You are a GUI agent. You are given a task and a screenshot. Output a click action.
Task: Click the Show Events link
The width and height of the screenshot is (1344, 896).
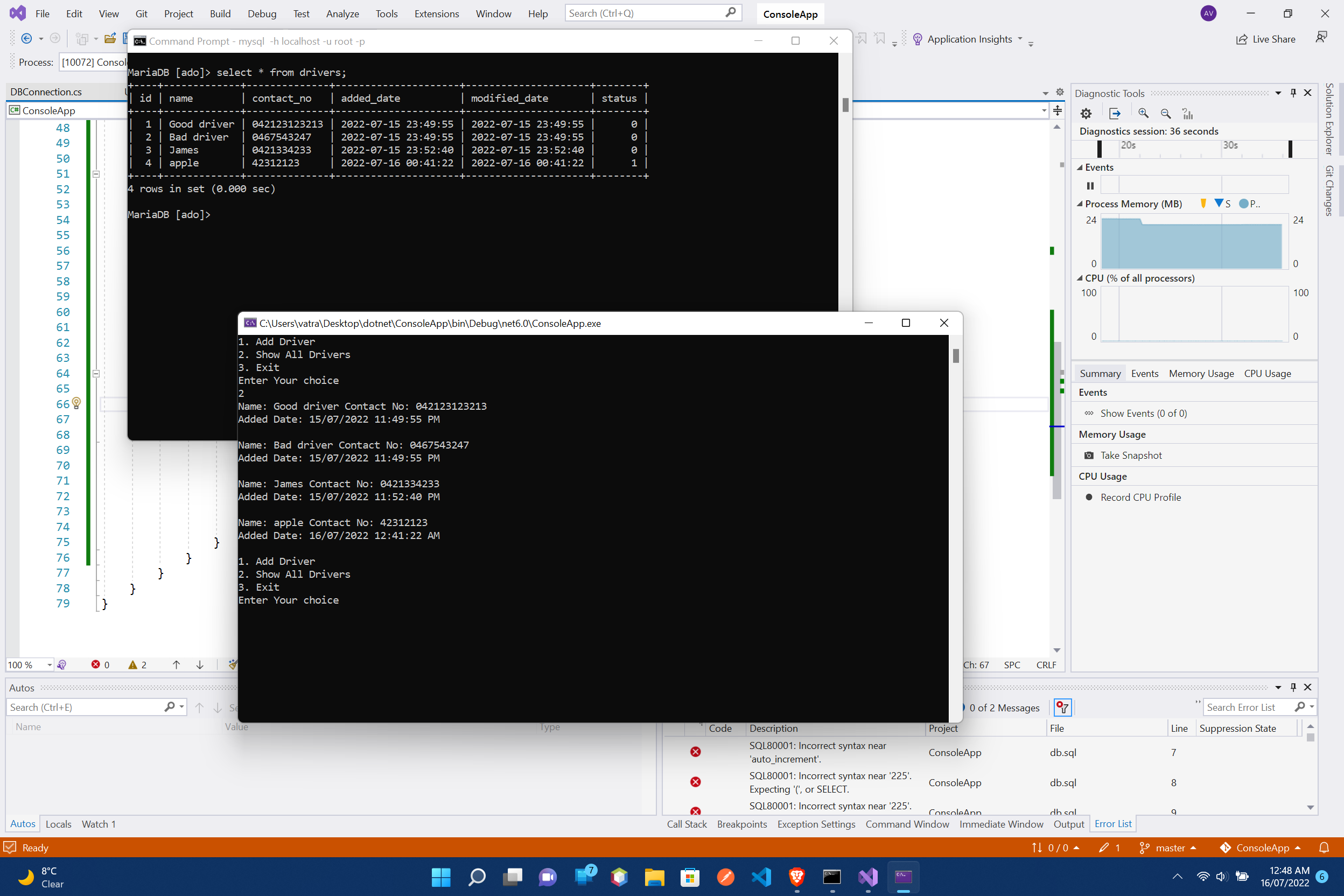[1143, 412]
